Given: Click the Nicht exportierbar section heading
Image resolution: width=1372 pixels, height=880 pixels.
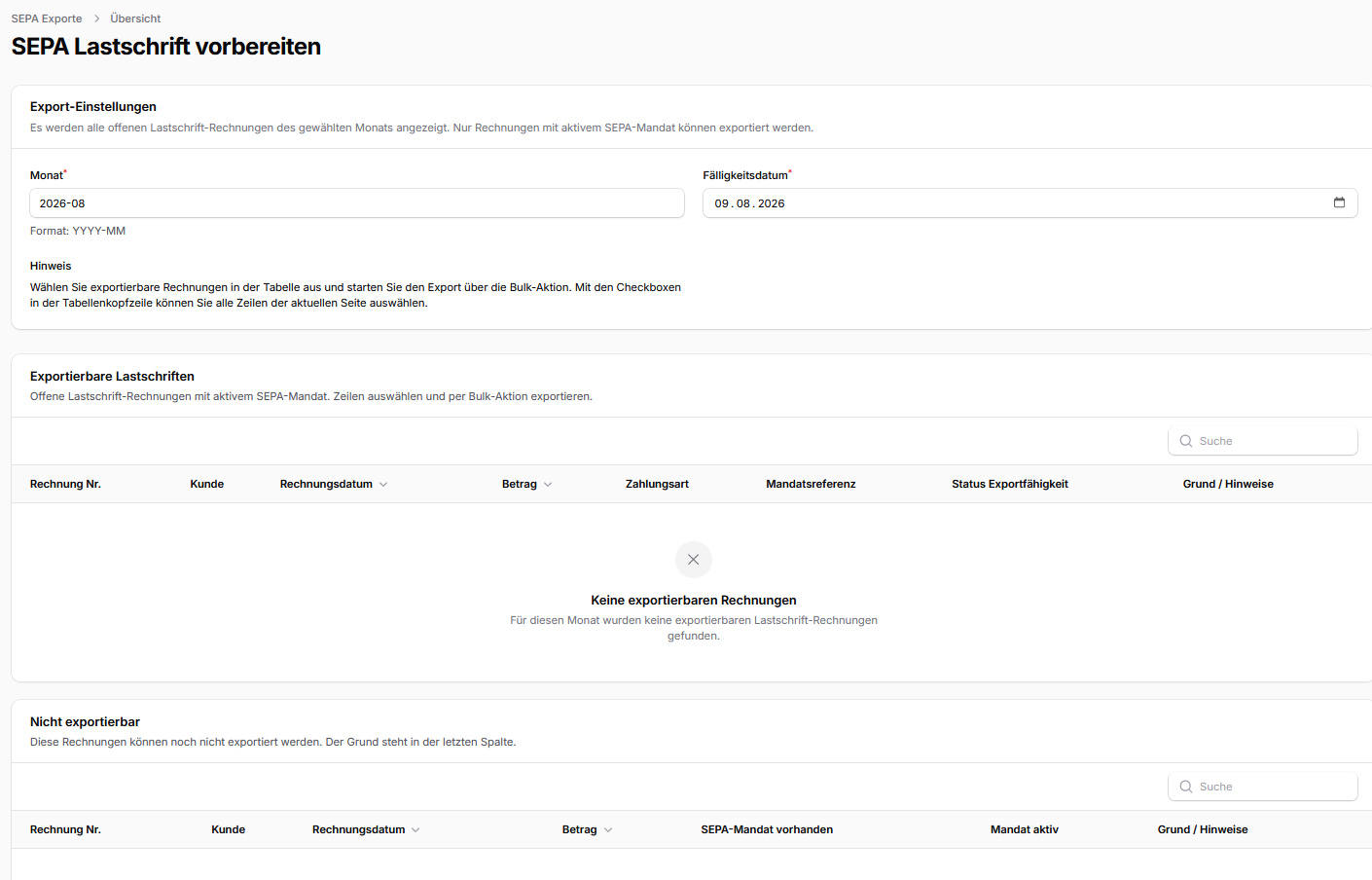Looking at the screenshot, I should click(85, 722).
